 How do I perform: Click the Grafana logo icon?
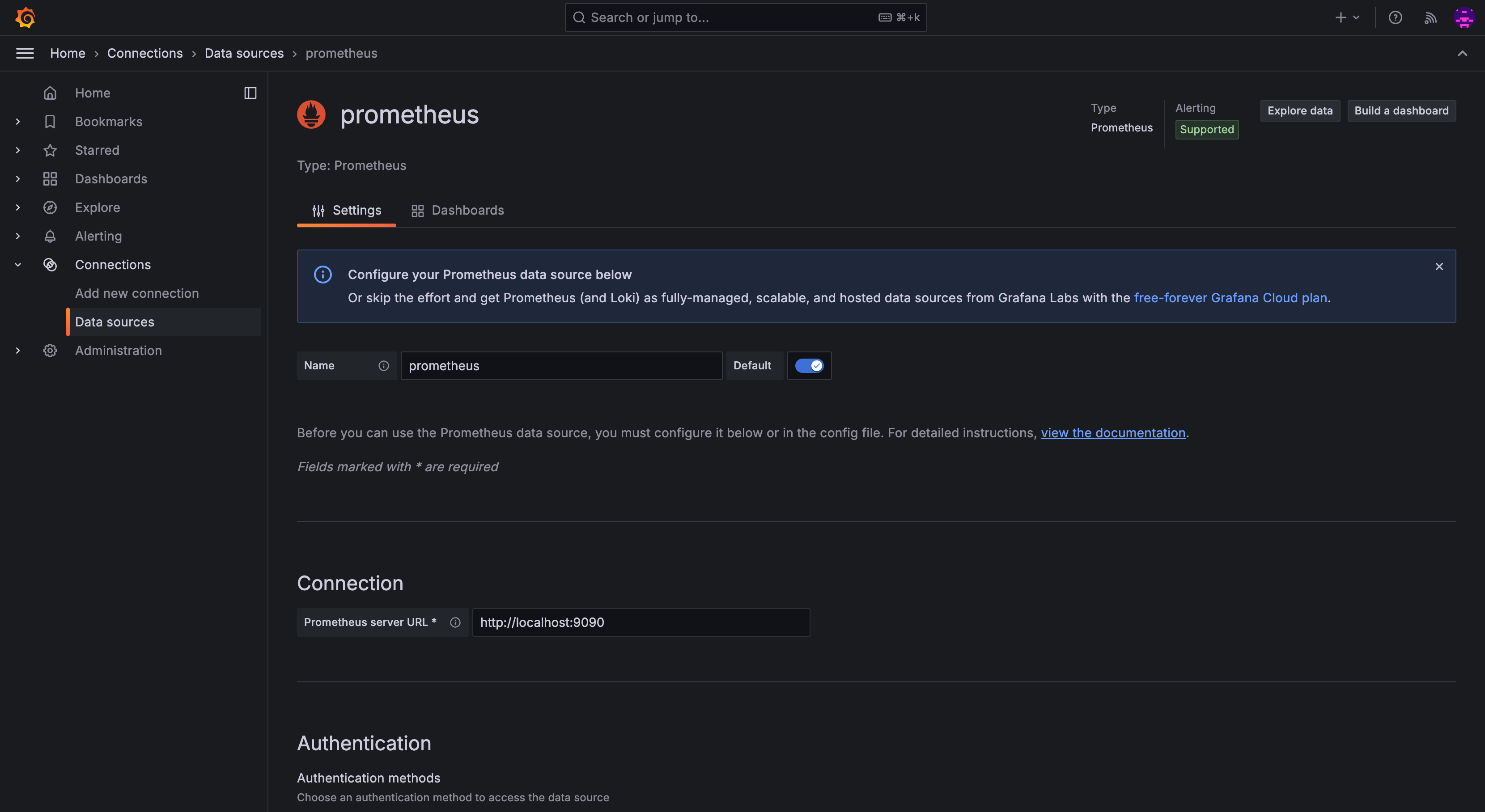(25, 17)
